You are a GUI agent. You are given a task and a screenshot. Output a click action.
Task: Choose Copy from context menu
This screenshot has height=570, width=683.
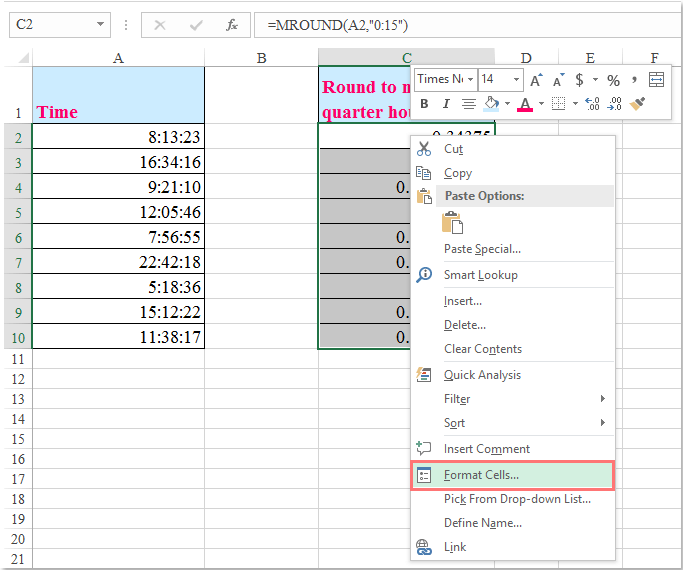tap(513, 173)
